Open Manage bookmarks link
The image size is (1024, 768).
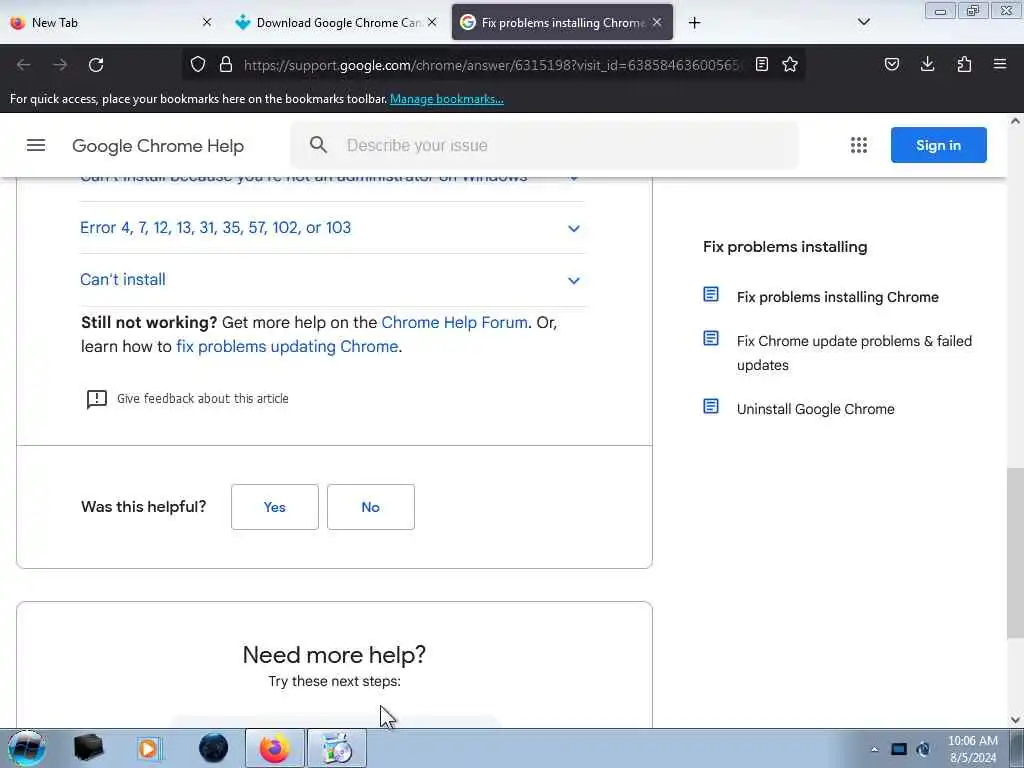pos(447,99)
